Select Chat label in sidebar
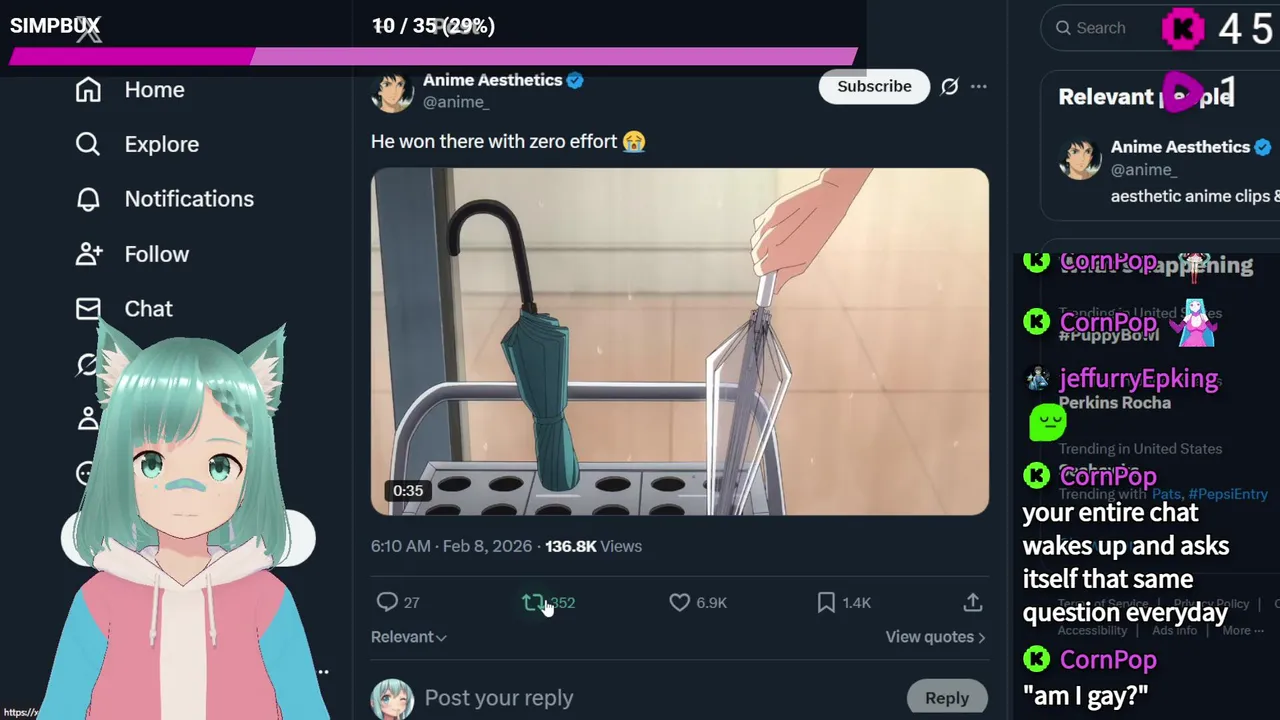 coord(149,309)
